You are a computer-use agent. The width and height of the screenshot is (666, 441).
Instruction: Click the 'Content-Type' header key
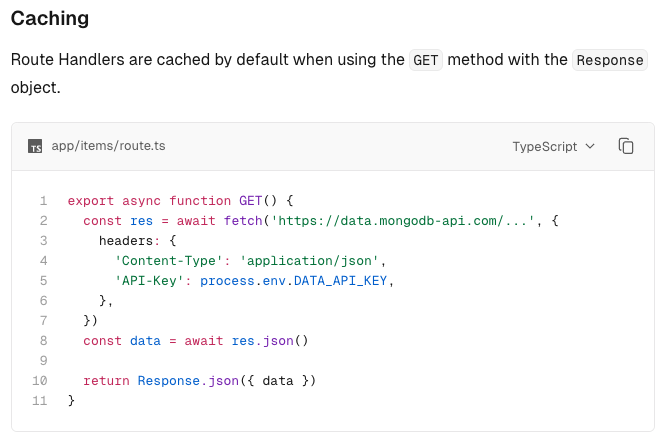point(164,260)
